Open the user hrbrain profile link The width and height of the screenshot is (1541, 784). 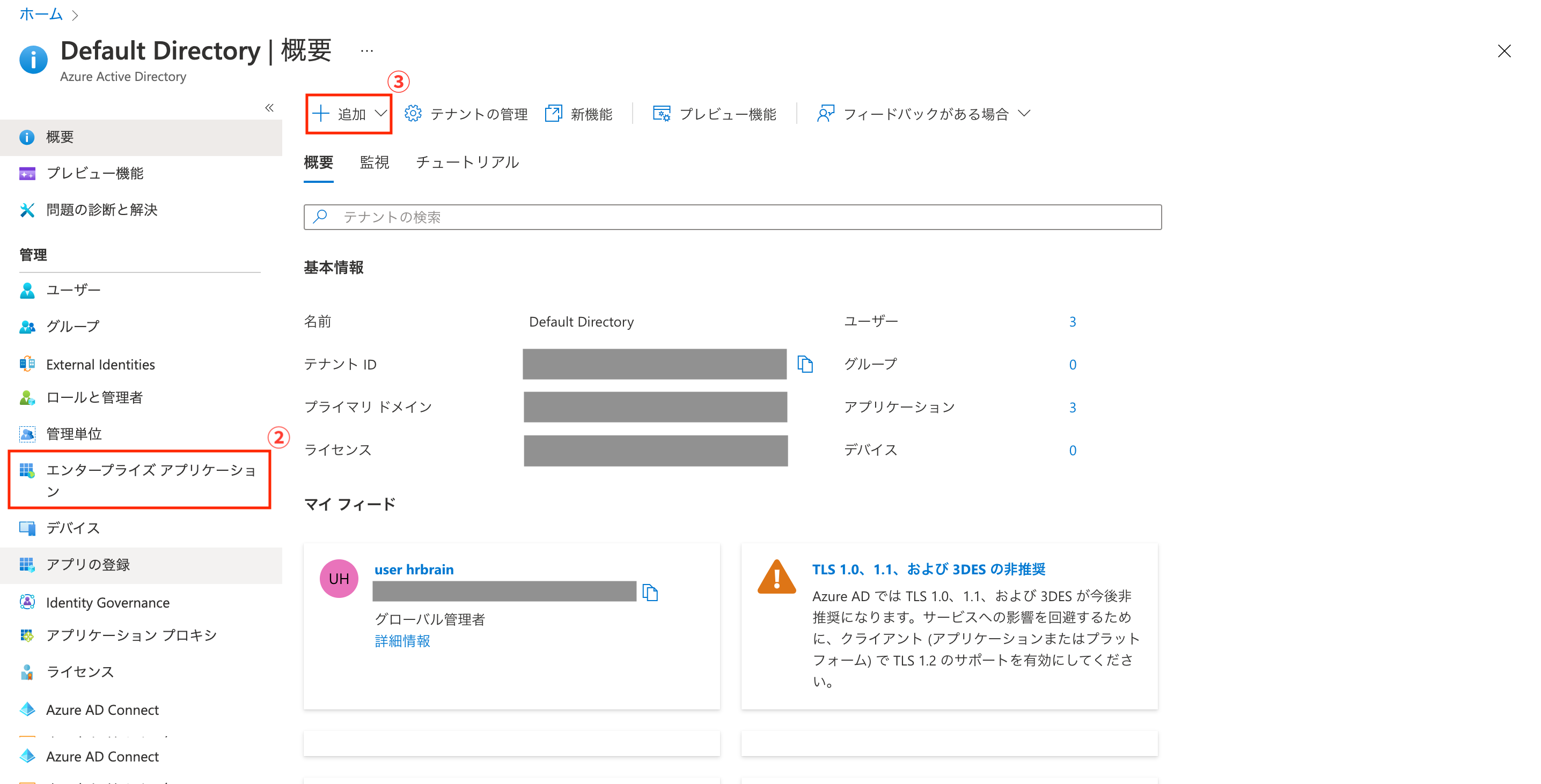414,569
